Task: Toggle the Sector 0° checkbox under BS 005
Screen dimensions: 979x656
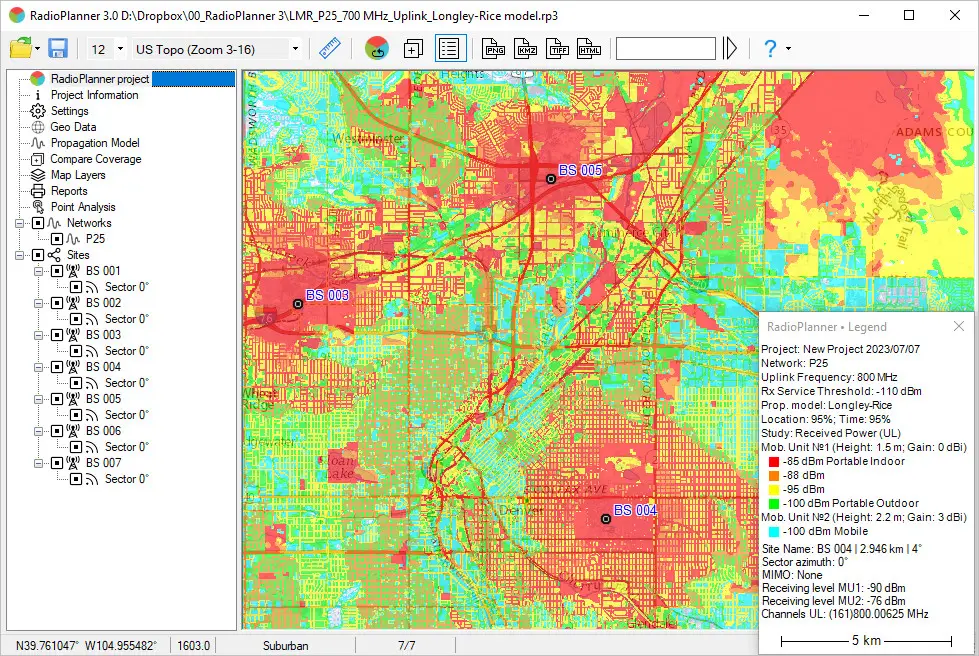Action: 76,415
